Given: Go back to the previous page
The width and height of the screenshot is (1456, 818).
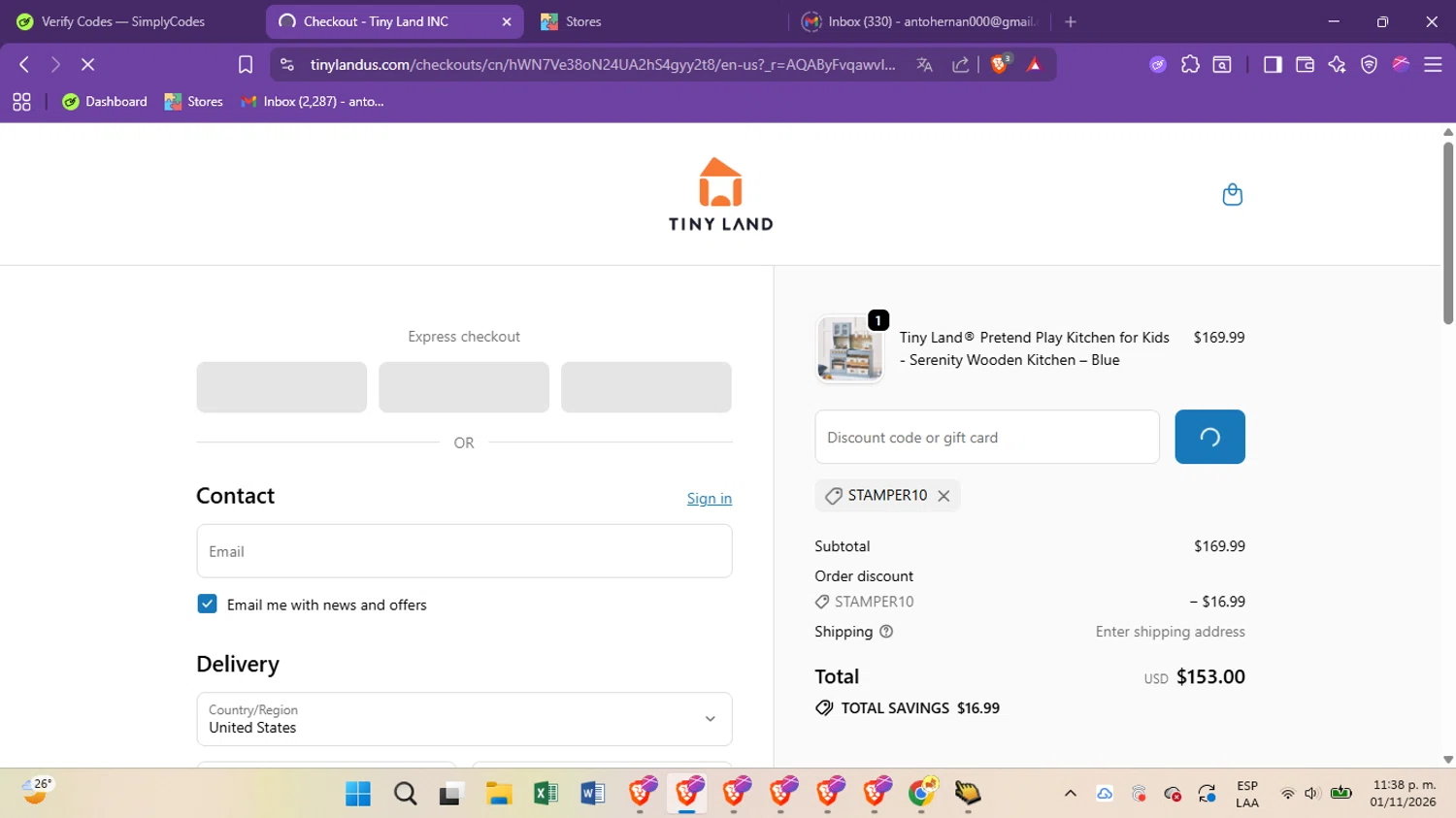Looking at the screenshot, I should (x=24, y=64).
